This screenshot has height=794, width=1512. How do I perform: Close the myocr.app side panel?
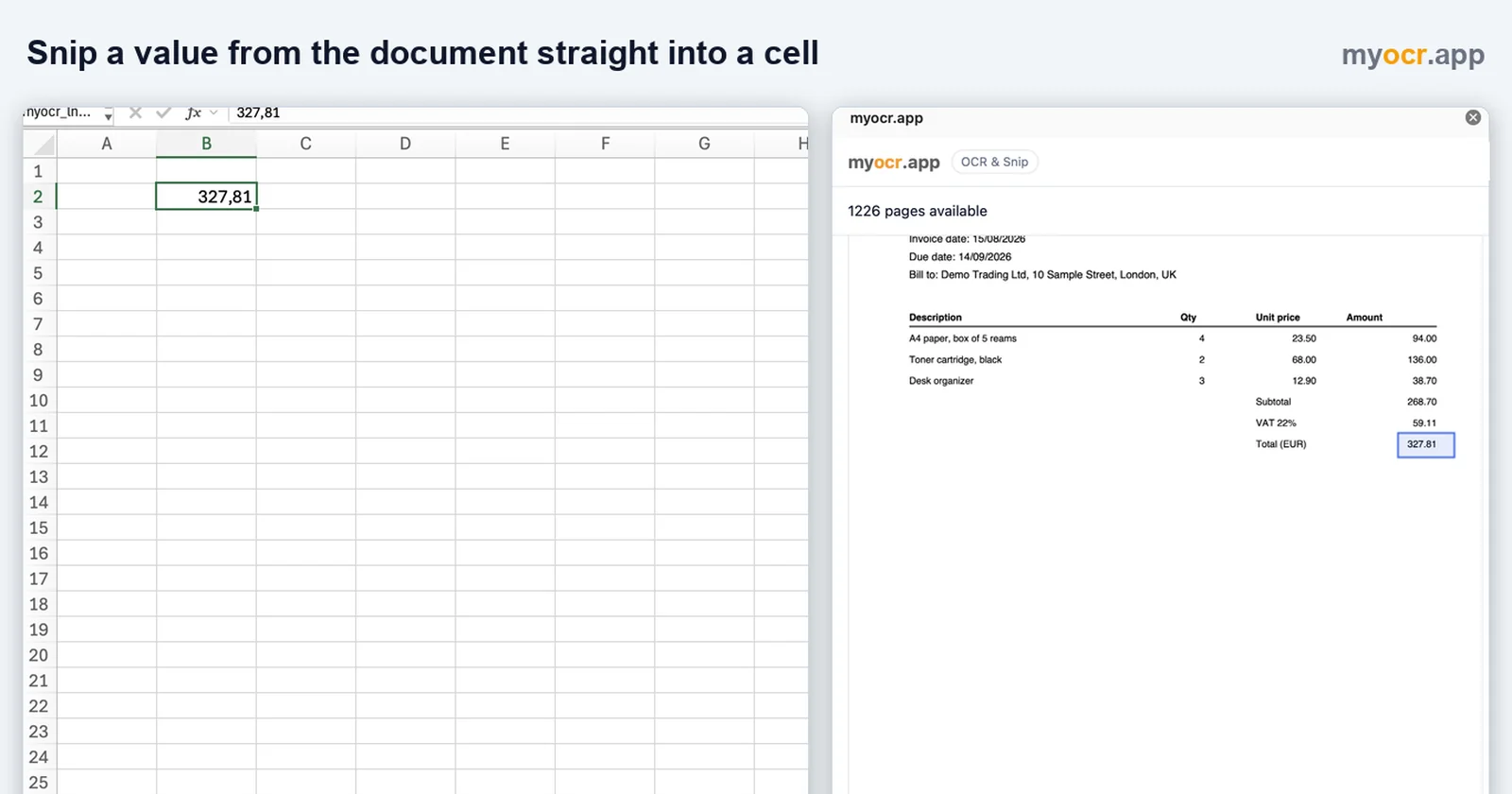click(1472, 117)
